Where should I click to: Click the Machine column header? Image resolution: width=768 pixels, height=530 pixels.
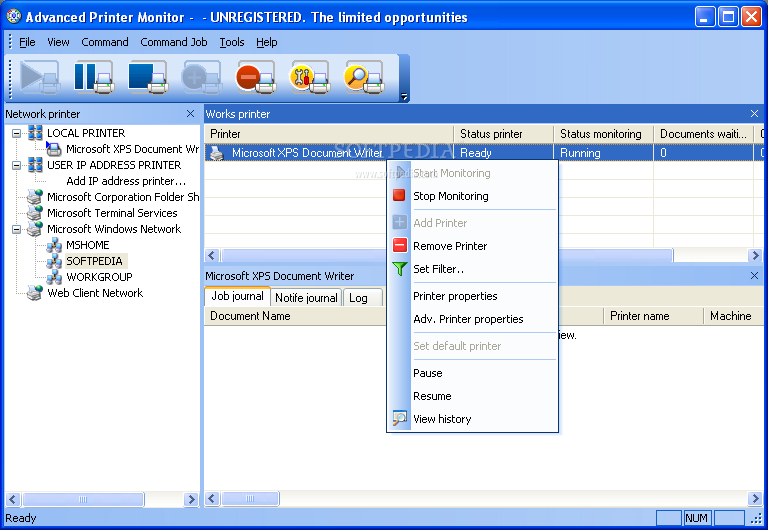click(x=733, y=316)
